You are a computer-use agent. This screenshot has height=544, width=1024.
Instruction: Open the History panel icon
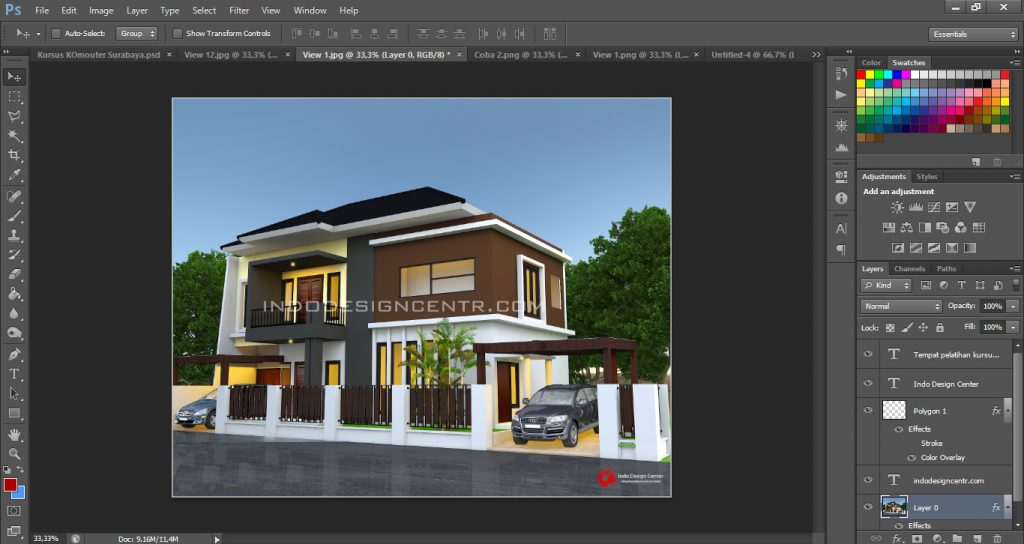click(841, 74)
